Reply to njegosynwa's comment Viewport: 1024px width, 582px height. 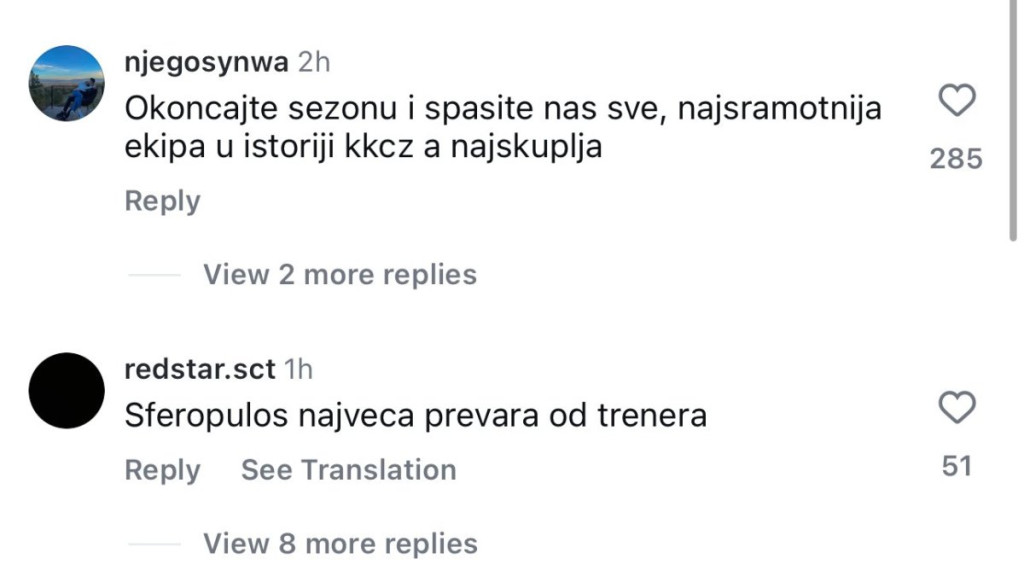162,201
